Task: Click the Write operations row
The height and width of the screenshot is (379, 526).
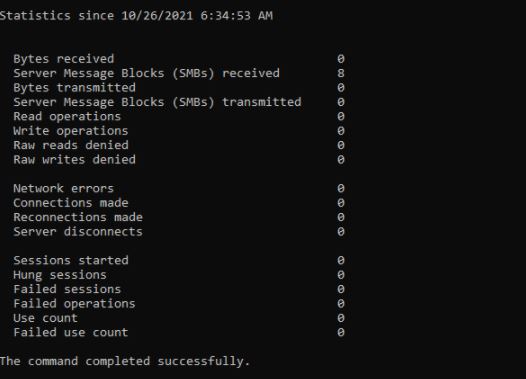Action: click(179, 131)
